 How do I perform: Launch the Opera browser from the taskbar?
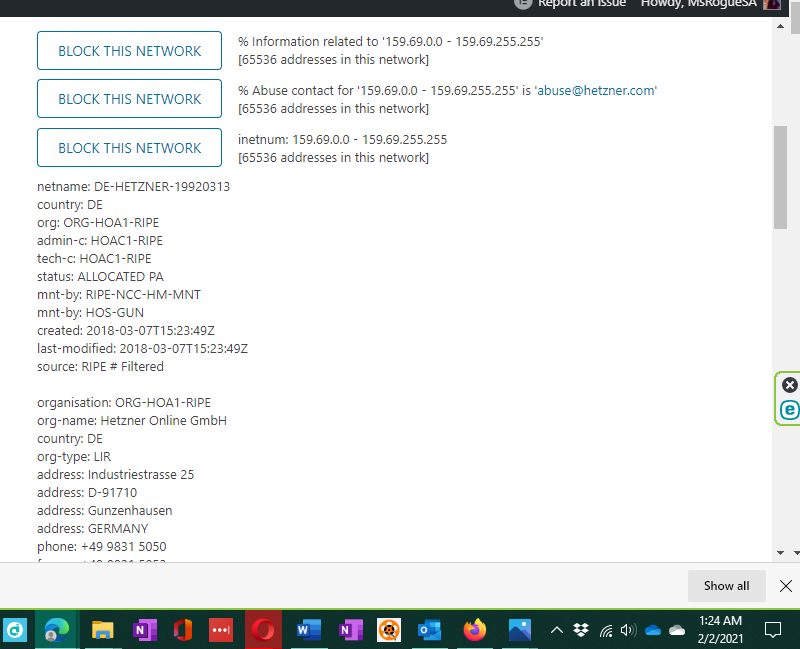(x=263, y=629)
